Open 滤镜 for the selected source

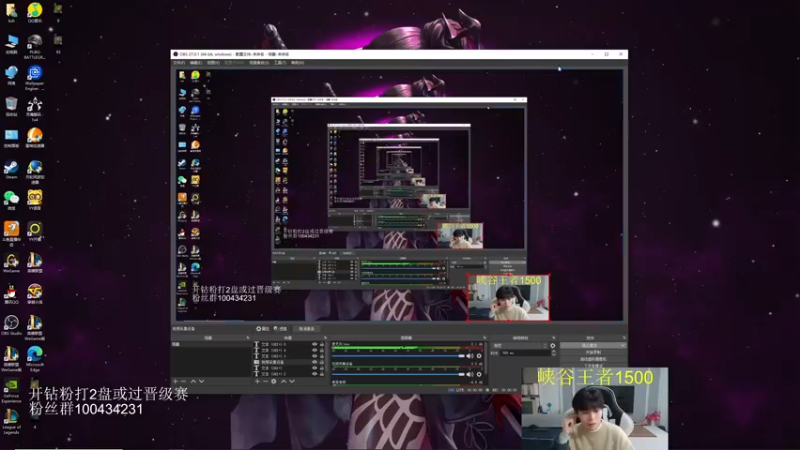coord(281,329)
